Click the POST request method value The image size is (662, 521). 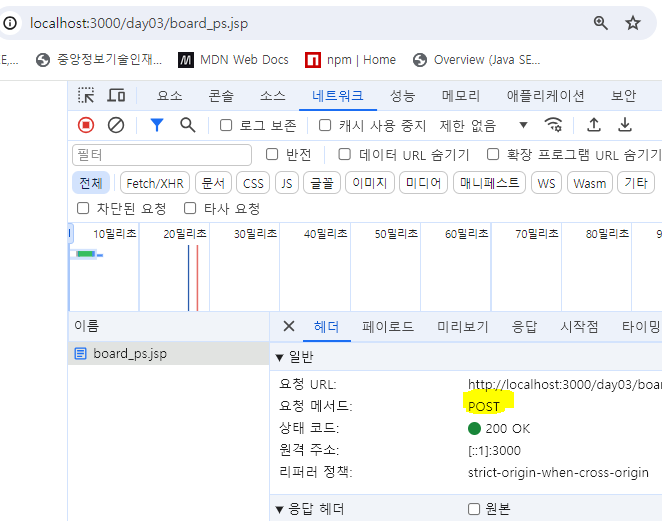click(484, 406)
